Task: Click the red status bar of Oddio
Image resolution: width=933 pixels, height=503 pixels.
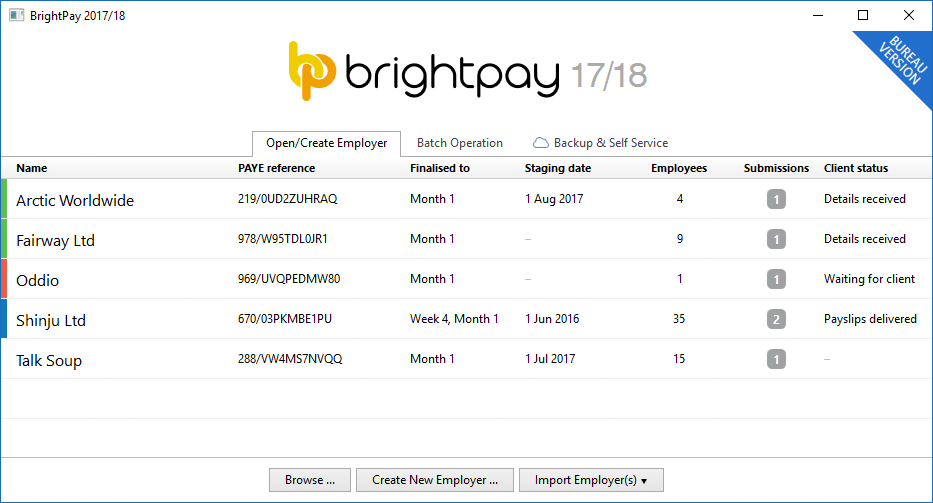Action: click(x=4, y=279)
